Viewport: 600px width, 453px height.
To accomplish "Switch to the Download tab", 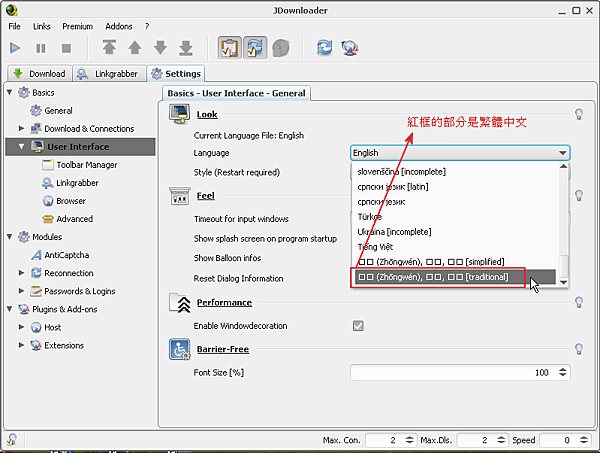I will [x=39, y=73].
